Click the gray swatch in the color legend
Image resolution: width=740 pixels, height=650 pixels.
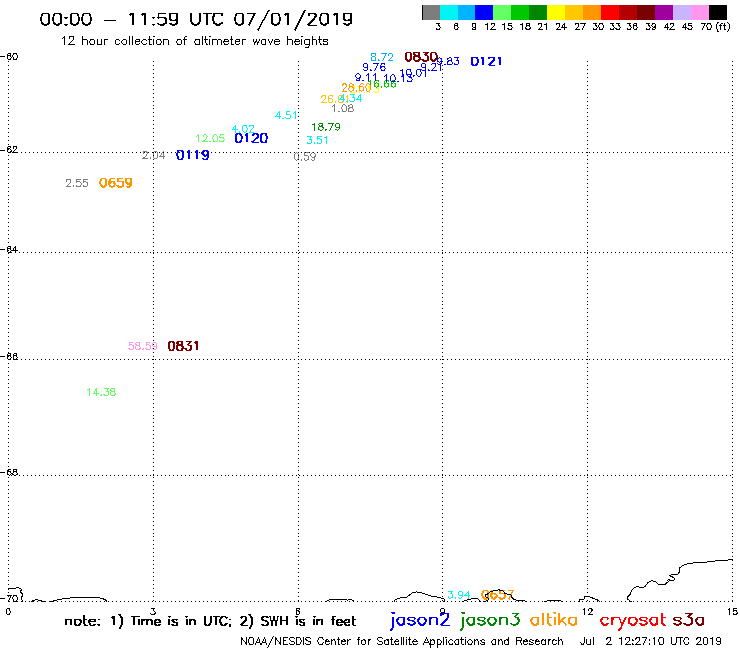coord(431,12)
